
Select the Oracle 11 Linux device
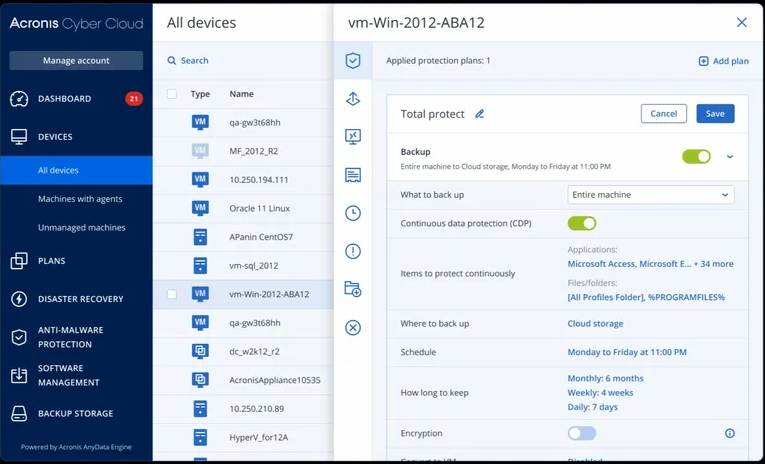coord(260,208)
